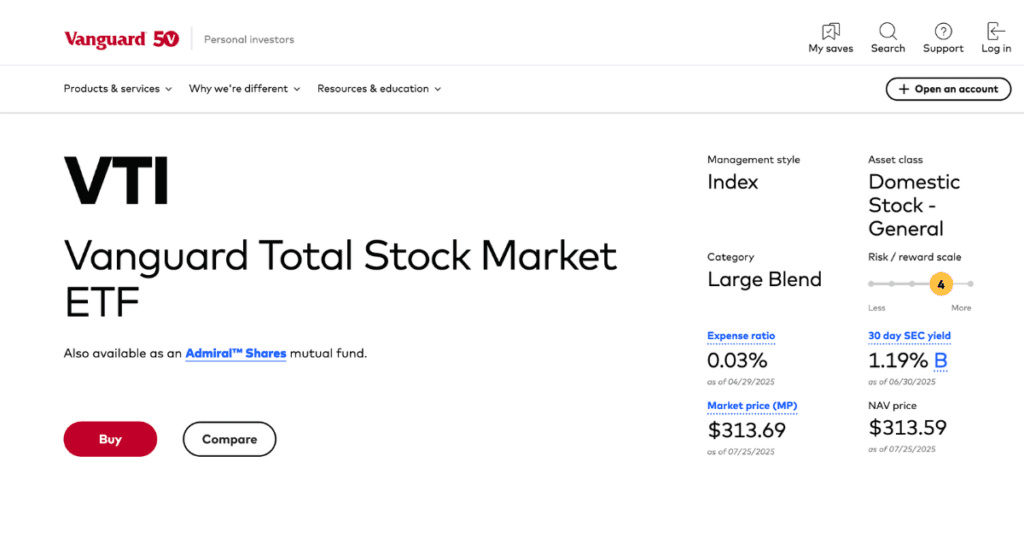Image resolution: width=1024 pixels, height=538 pixels.
Task: Click the risk scale level 4 marker
Action: tap(941, 284)
